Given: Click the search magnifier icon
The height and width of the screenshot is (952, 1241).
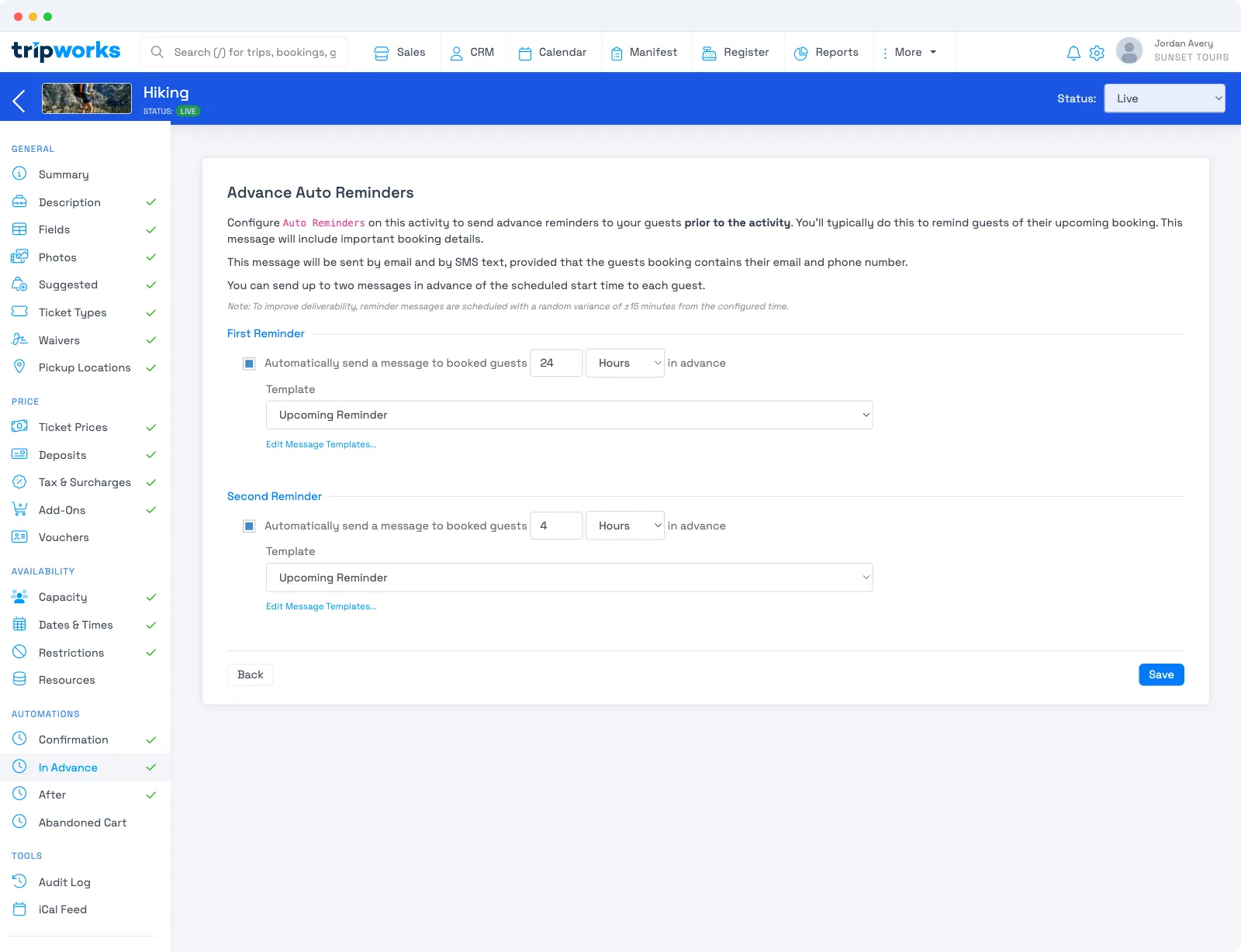Looking at the screenshot, I should tap(157, 52).
